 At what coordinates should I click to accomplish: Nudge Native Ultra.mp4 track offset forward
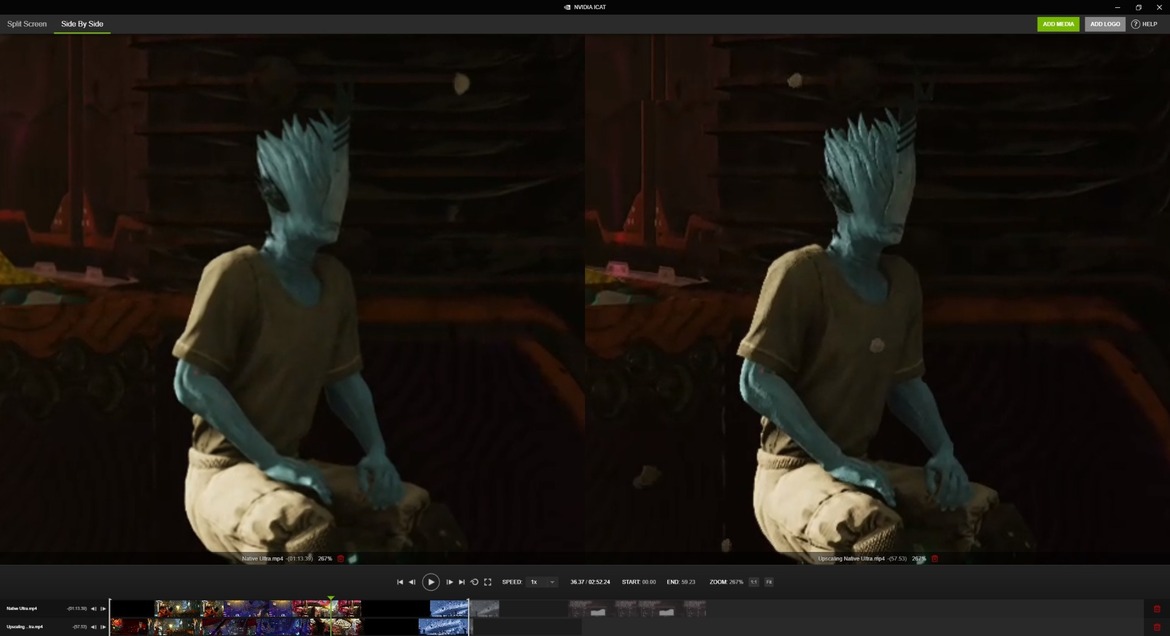click(x=103, y=609)
